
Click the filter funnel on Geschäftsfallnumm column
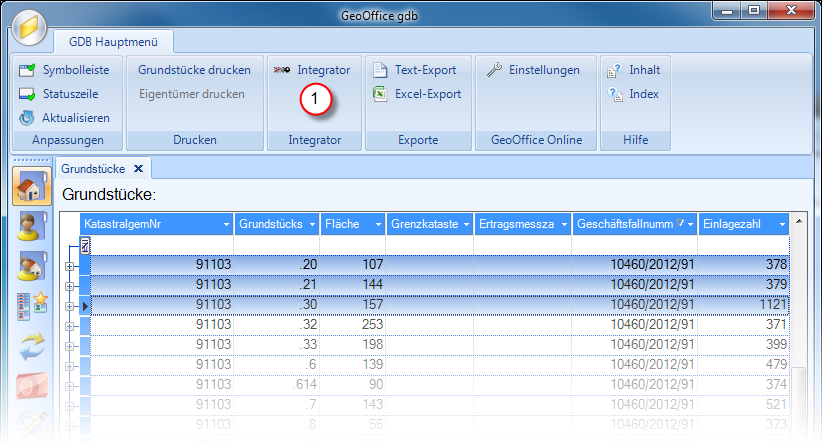click(680, 223)
